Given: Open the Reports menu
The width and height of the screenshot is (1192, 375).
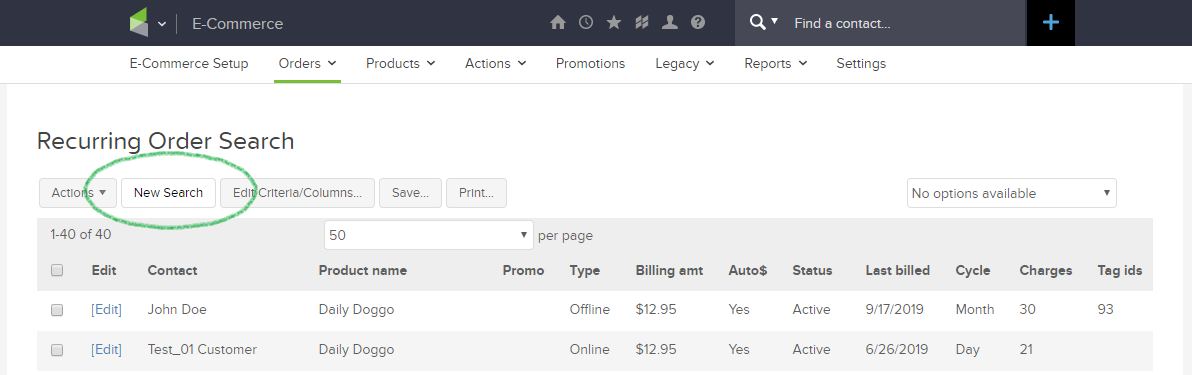Looking at the screenshot, I should click(x=775, y=64).
